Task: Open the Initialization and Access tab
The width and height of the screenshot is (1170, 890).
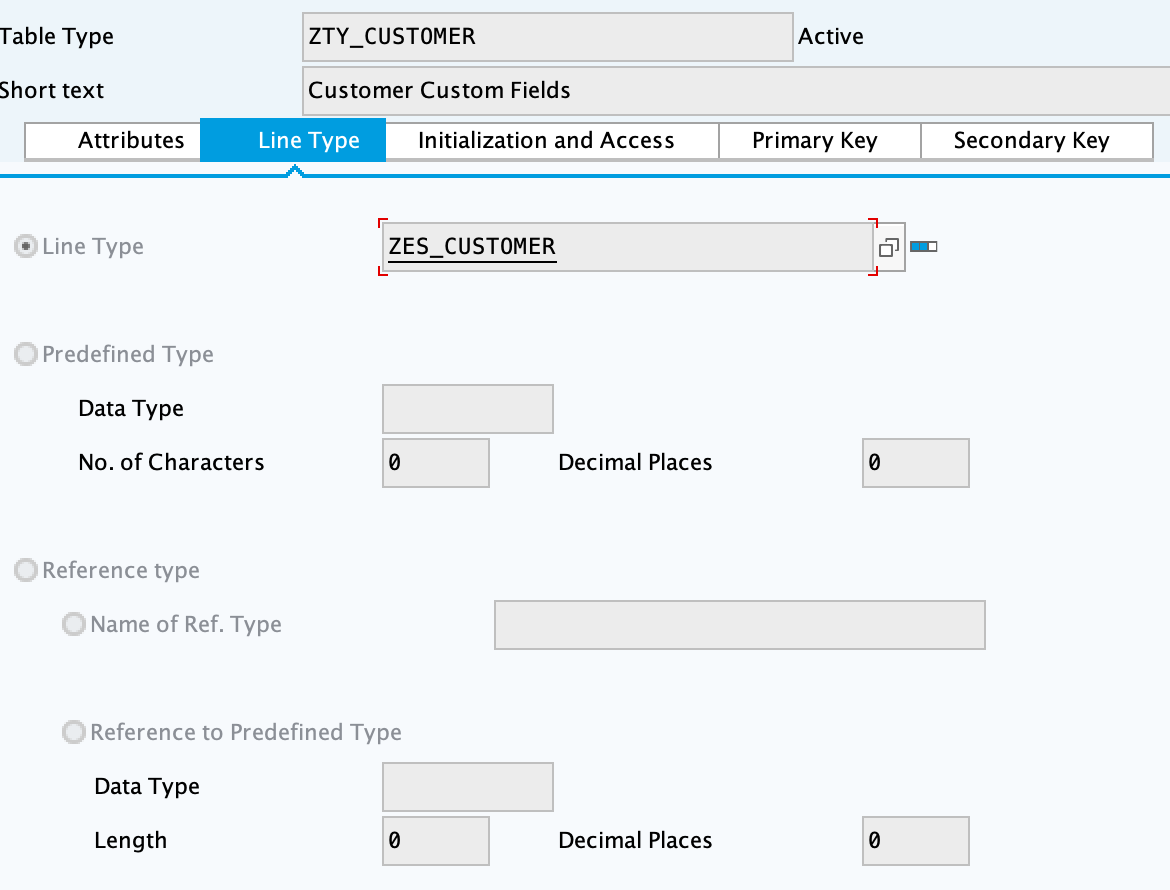Action: [546, 141]
